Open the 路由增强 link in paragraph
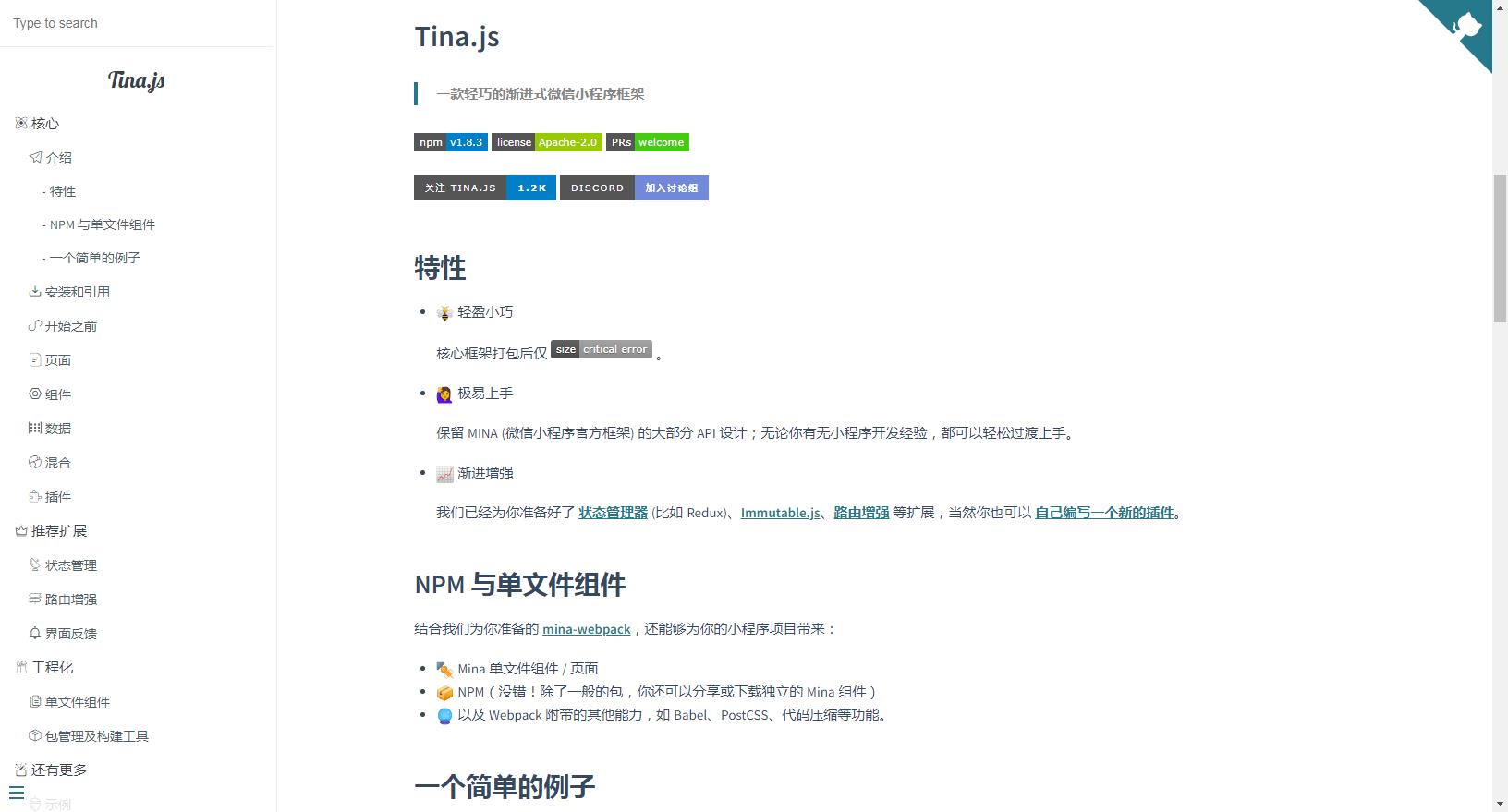The width and height of the screenshot is (1508, 812). [x=861, y=513]
